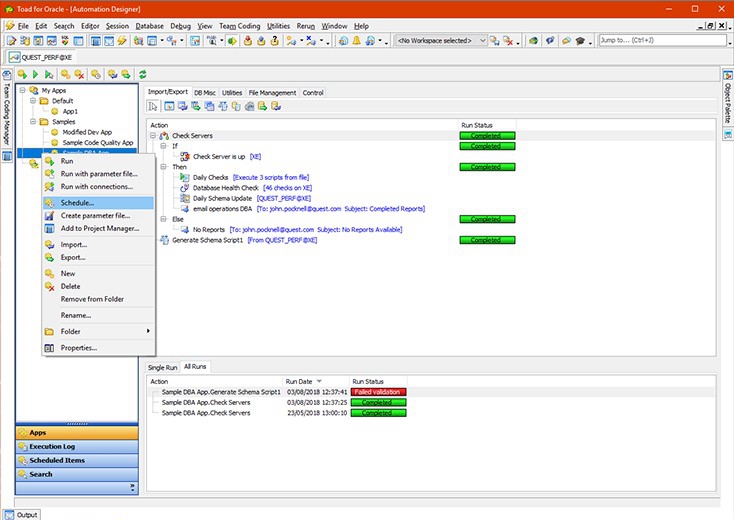Choose Rename... in context menu
Image resolution: width=734 pixels, height=520 pixels.
click(x=98, y=315)
